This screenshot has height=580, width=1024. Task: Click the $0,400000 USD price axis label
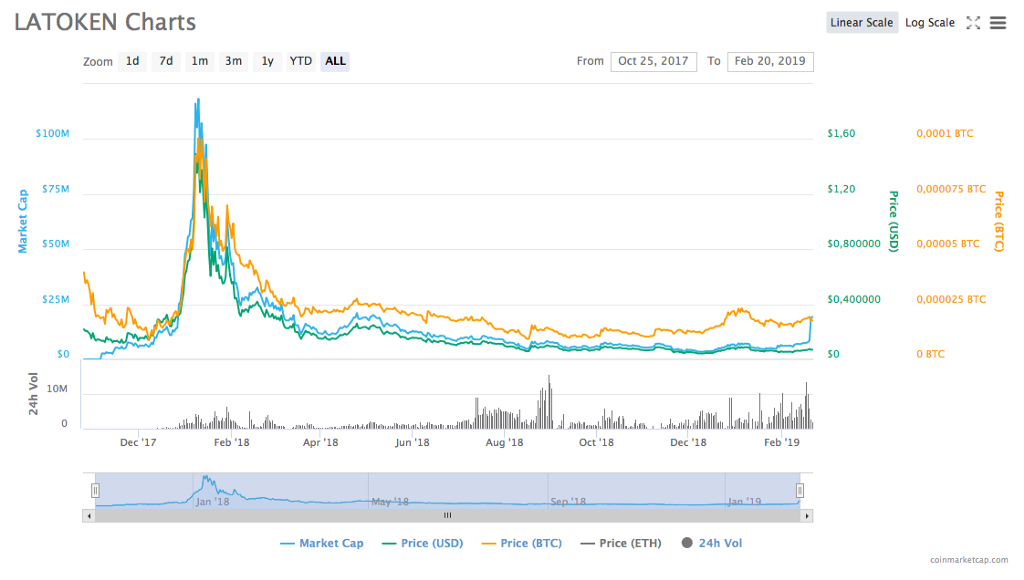point(854,299)
